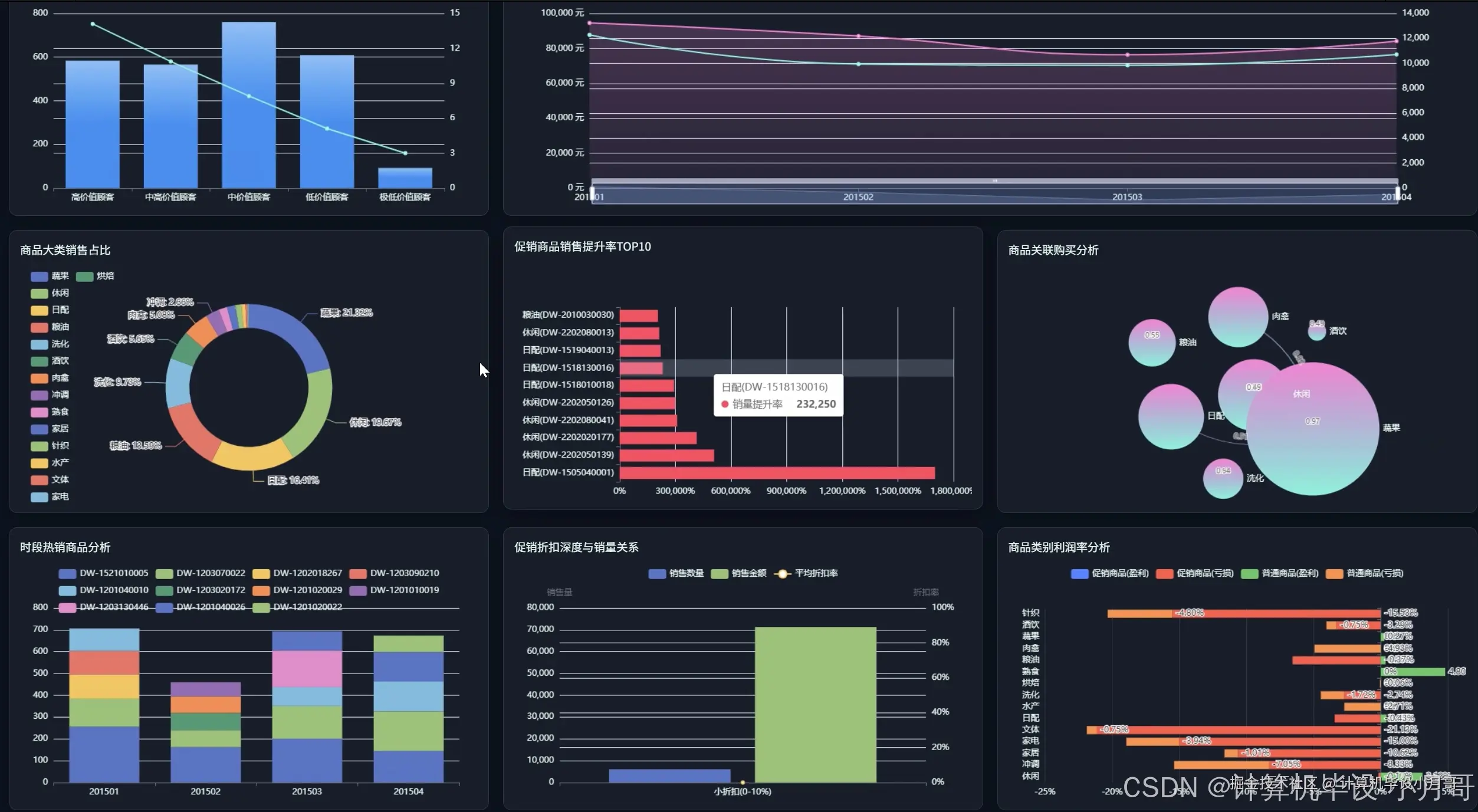The image size is (1478, 812).
Task: Click the 平均折扣率 line legend icon
Action: click(782, 574)
